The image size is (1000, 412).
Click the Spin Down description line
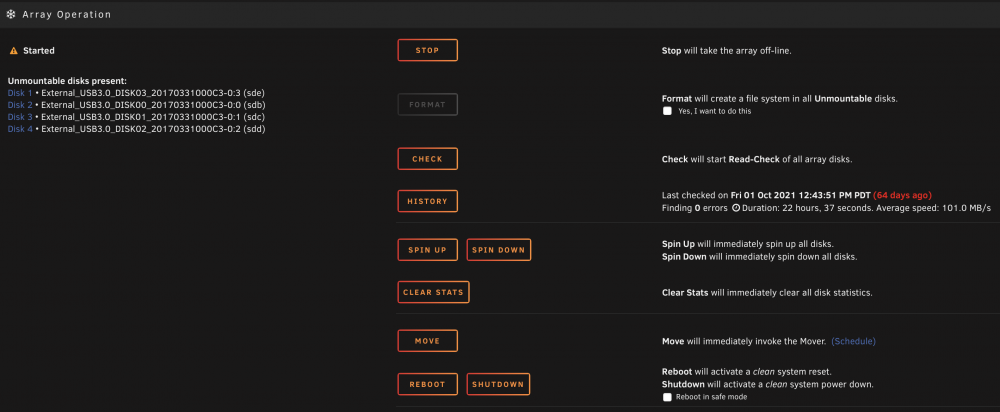coord(759,257)
